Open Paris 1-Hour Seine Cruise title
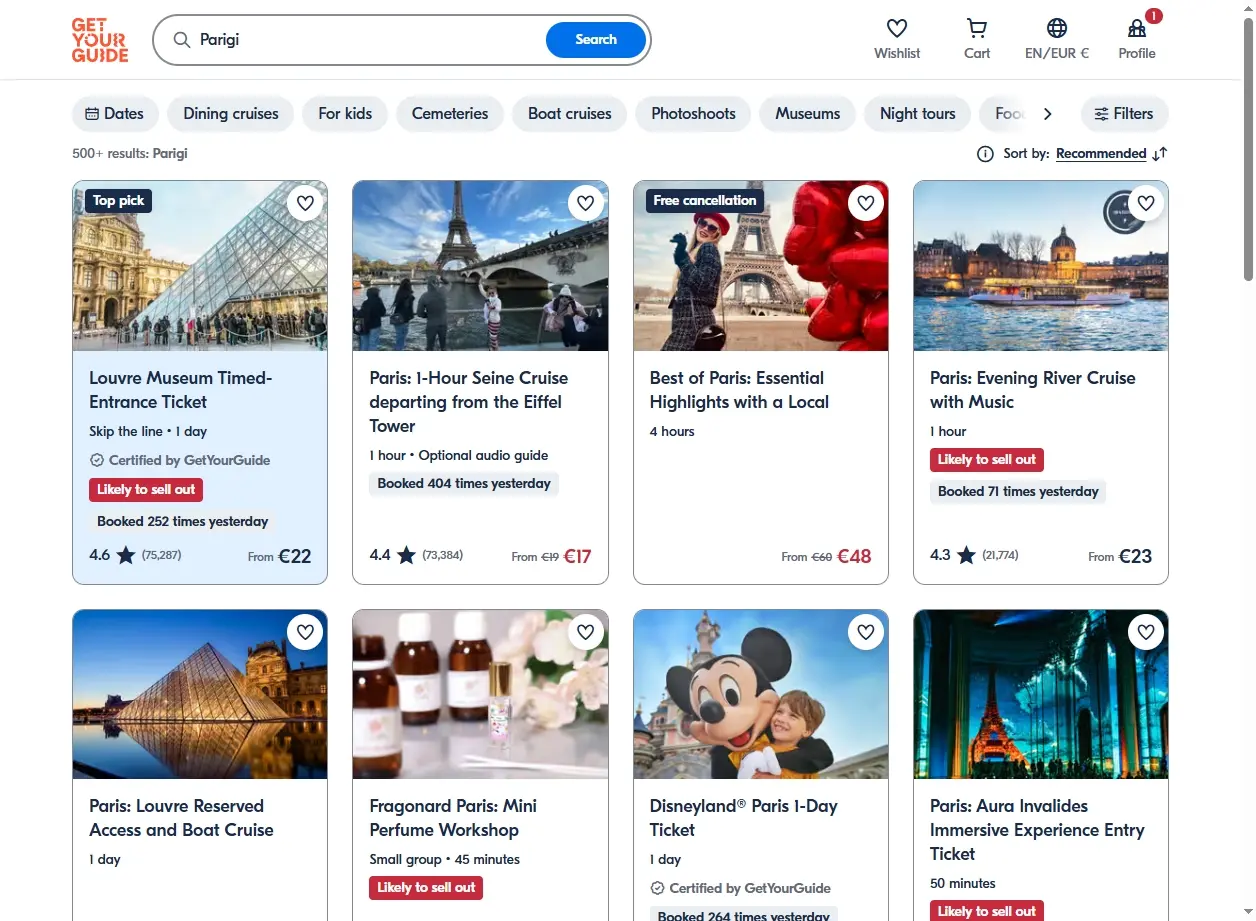 (x=469, y=402)
